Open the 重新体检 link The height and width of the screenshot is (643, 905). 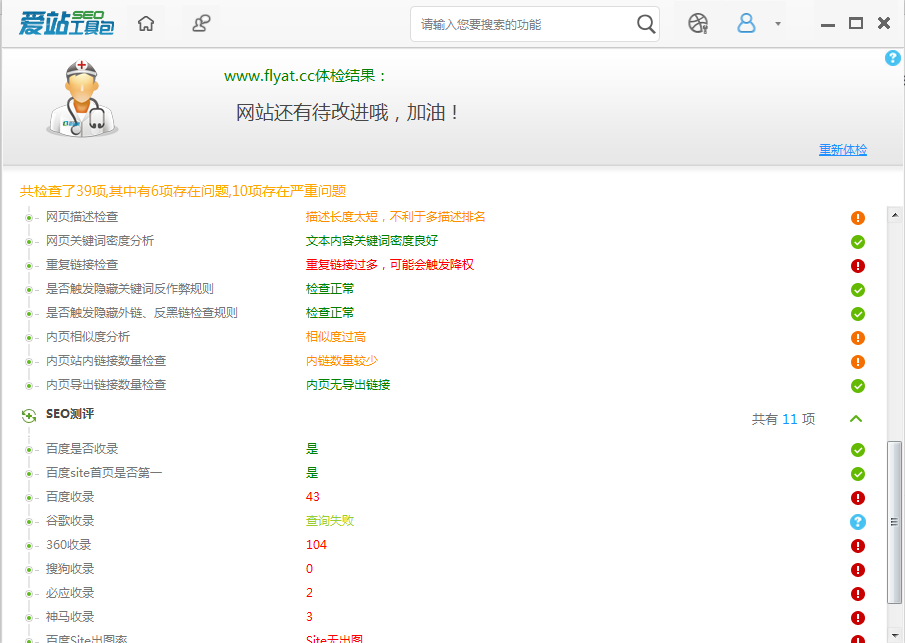tap(843, 147)
